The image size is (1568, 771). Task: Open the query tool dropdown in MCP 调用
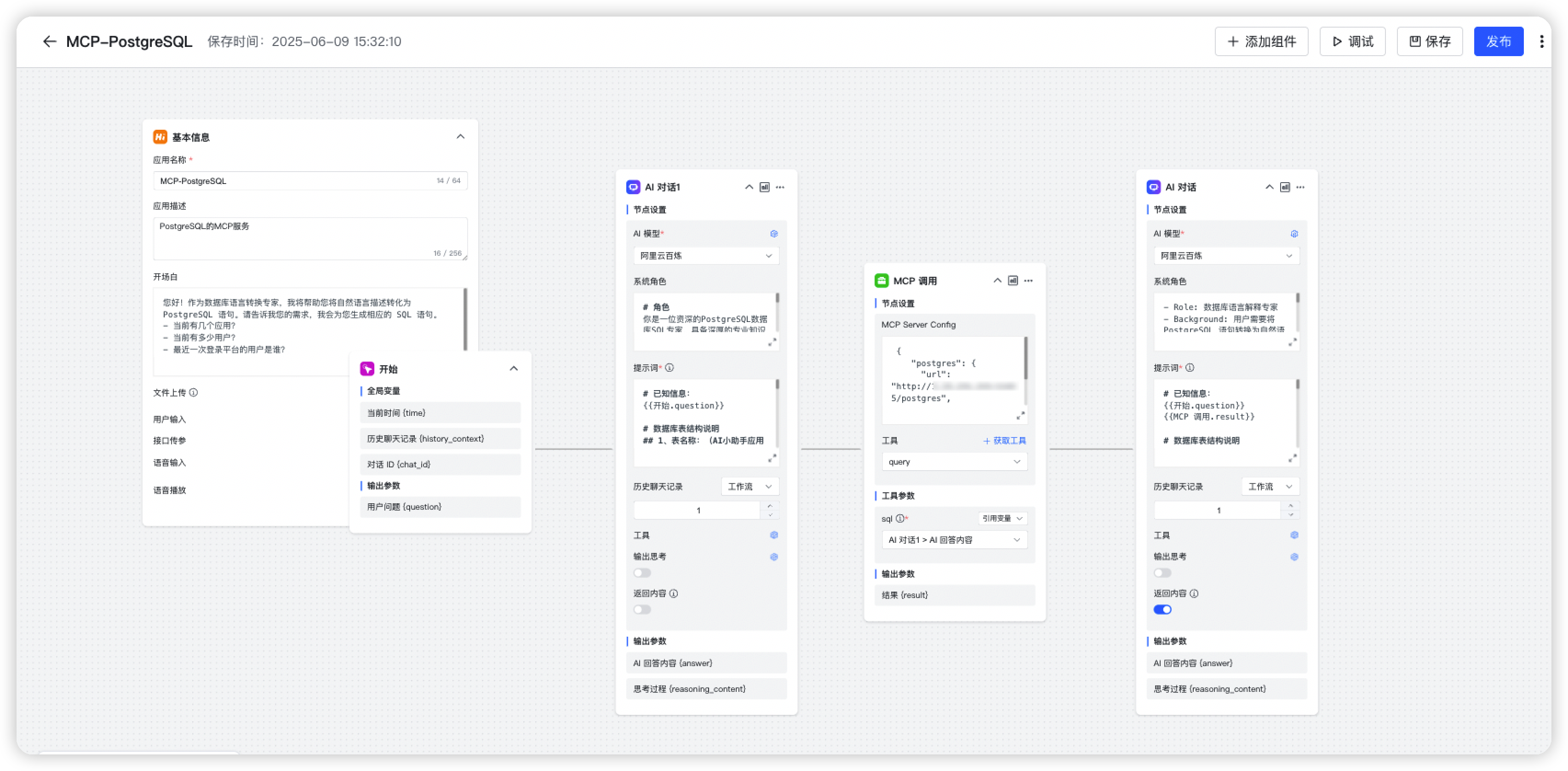coord(954,461)
